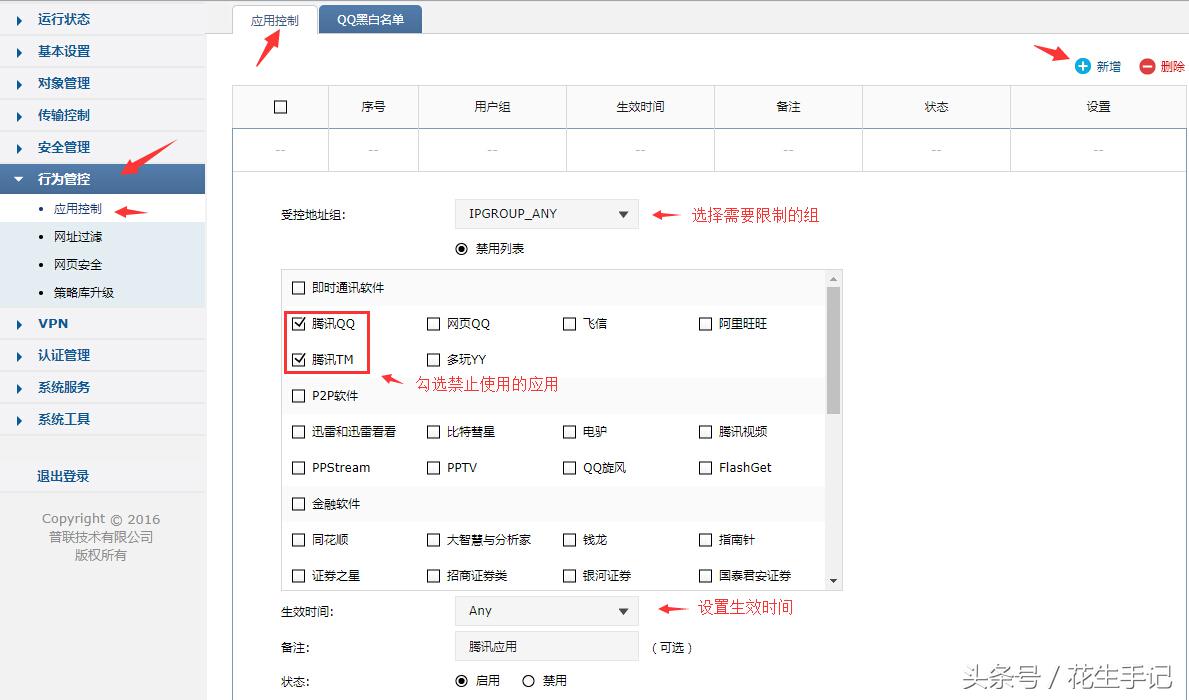Expand the VPN section in the sidebar
Screen dimensions: 1189x700
click(x=52, y=323)
